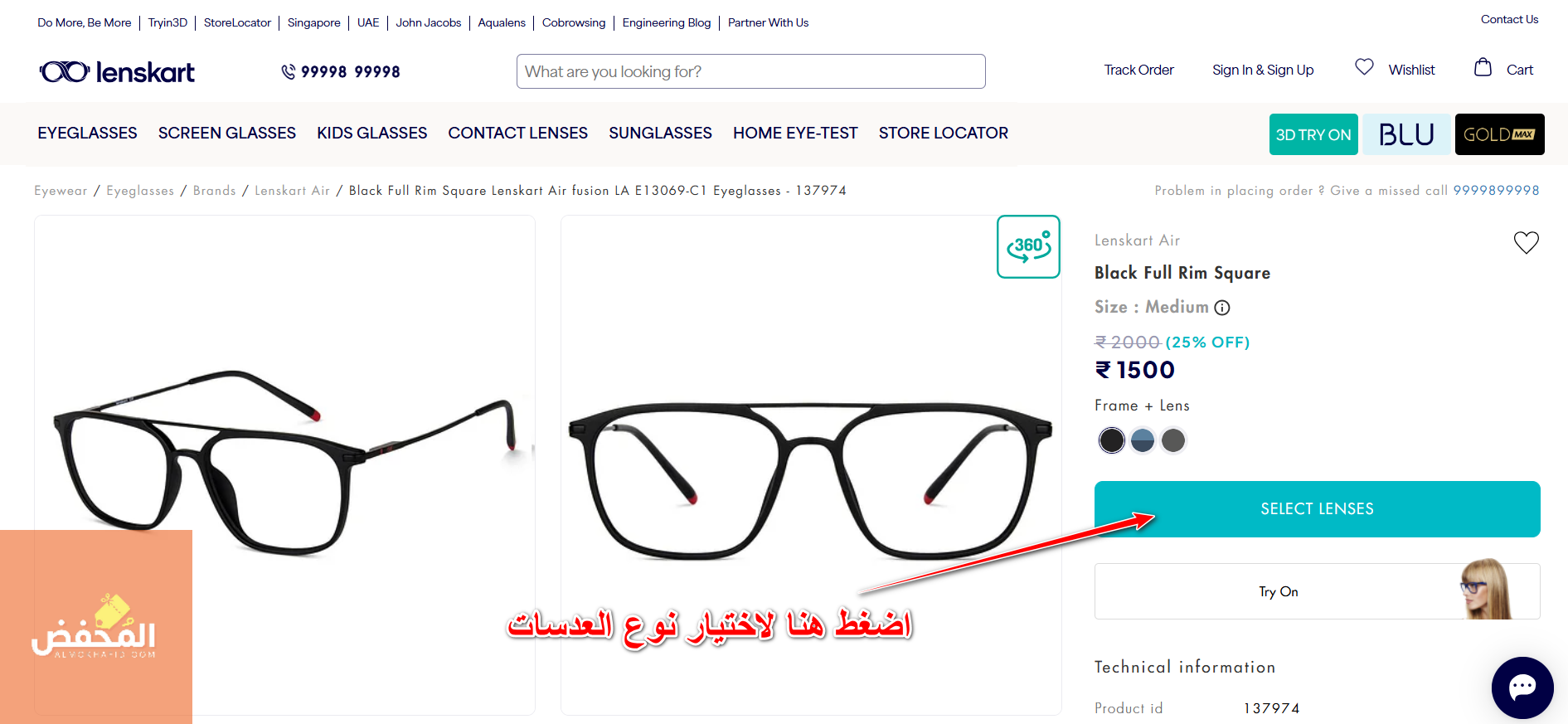This screenshot has width=1568, height=724.
Task: Click the Lenskart logo
Action: tap(117, 72)
